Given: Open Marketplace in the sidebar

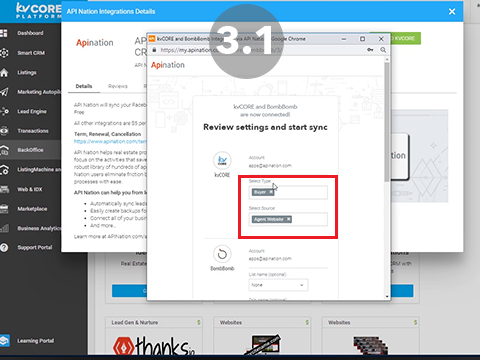Looking at the screenshot, I should [x=32, y=209].
